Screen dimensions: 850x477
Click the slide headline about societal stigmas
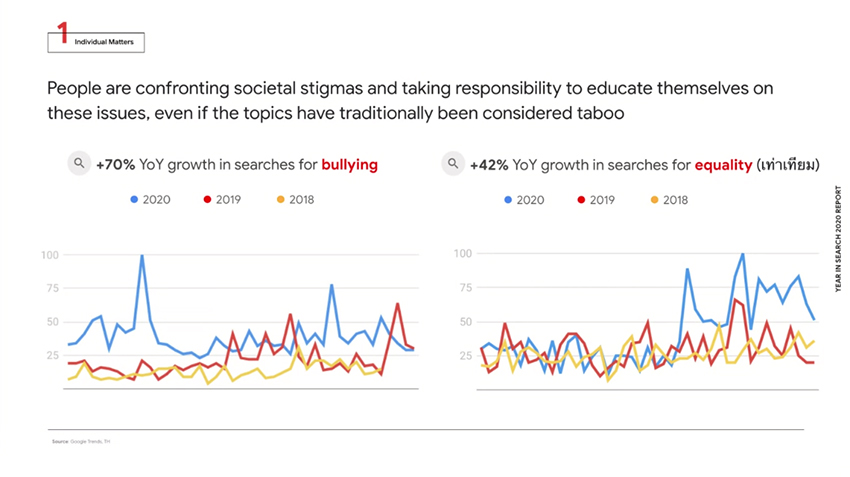[x=410, y=101]
